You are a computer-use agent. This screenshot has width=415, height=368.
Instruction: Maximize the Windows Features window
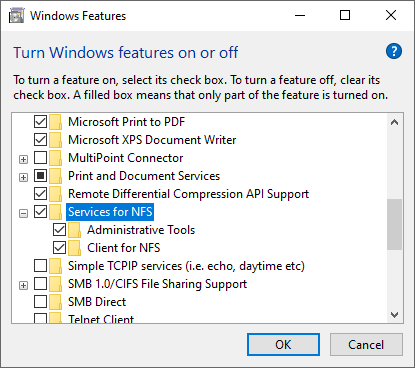tap(345, 15)
